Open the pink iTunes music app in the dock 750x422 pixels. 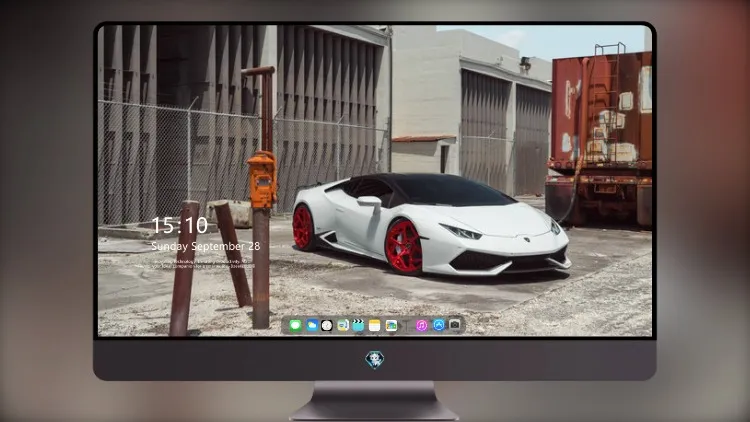point(421,326)
